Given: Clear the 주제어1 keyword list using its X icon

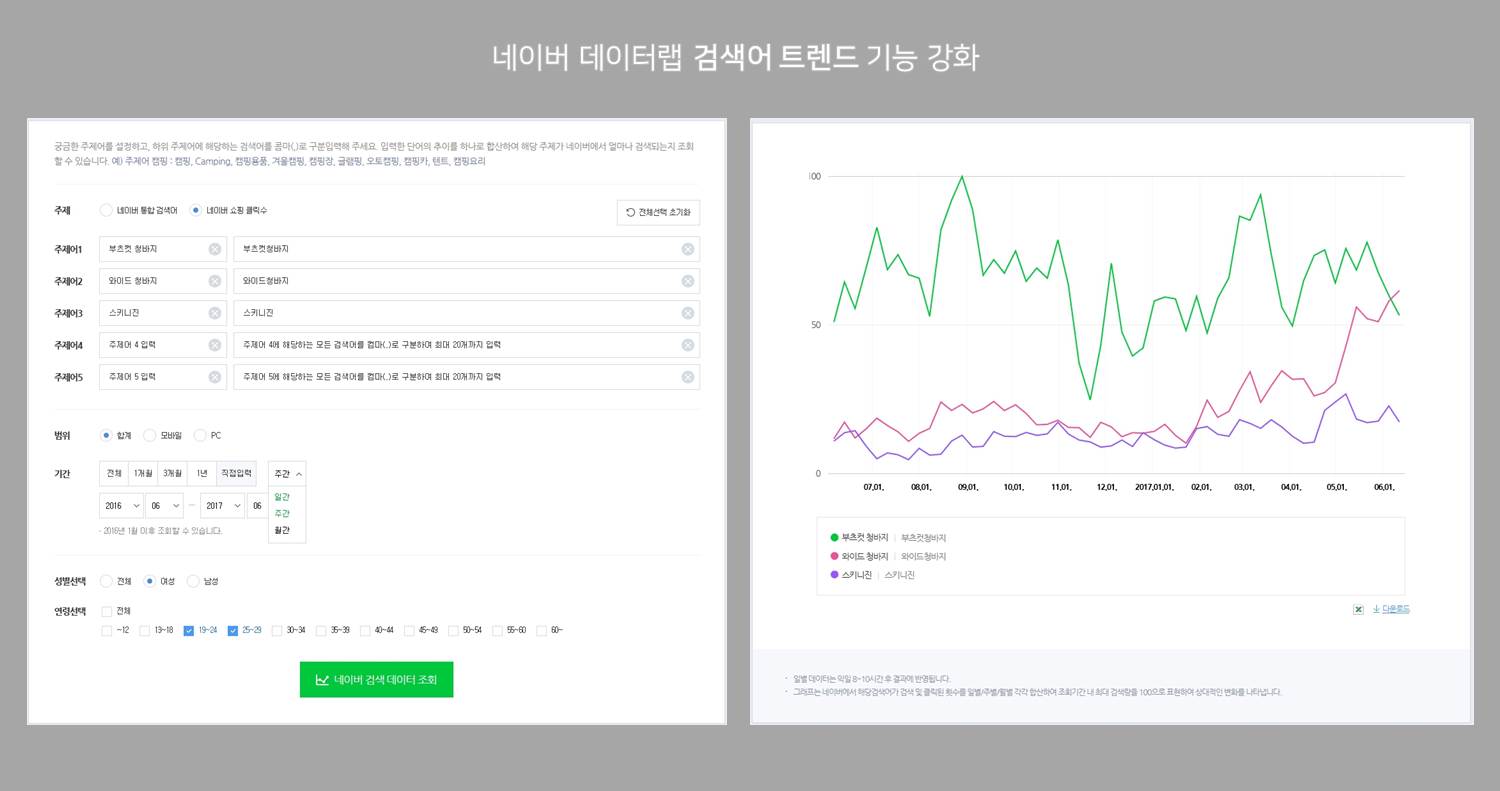Looking at the screenshot, I should coord(687,249).
